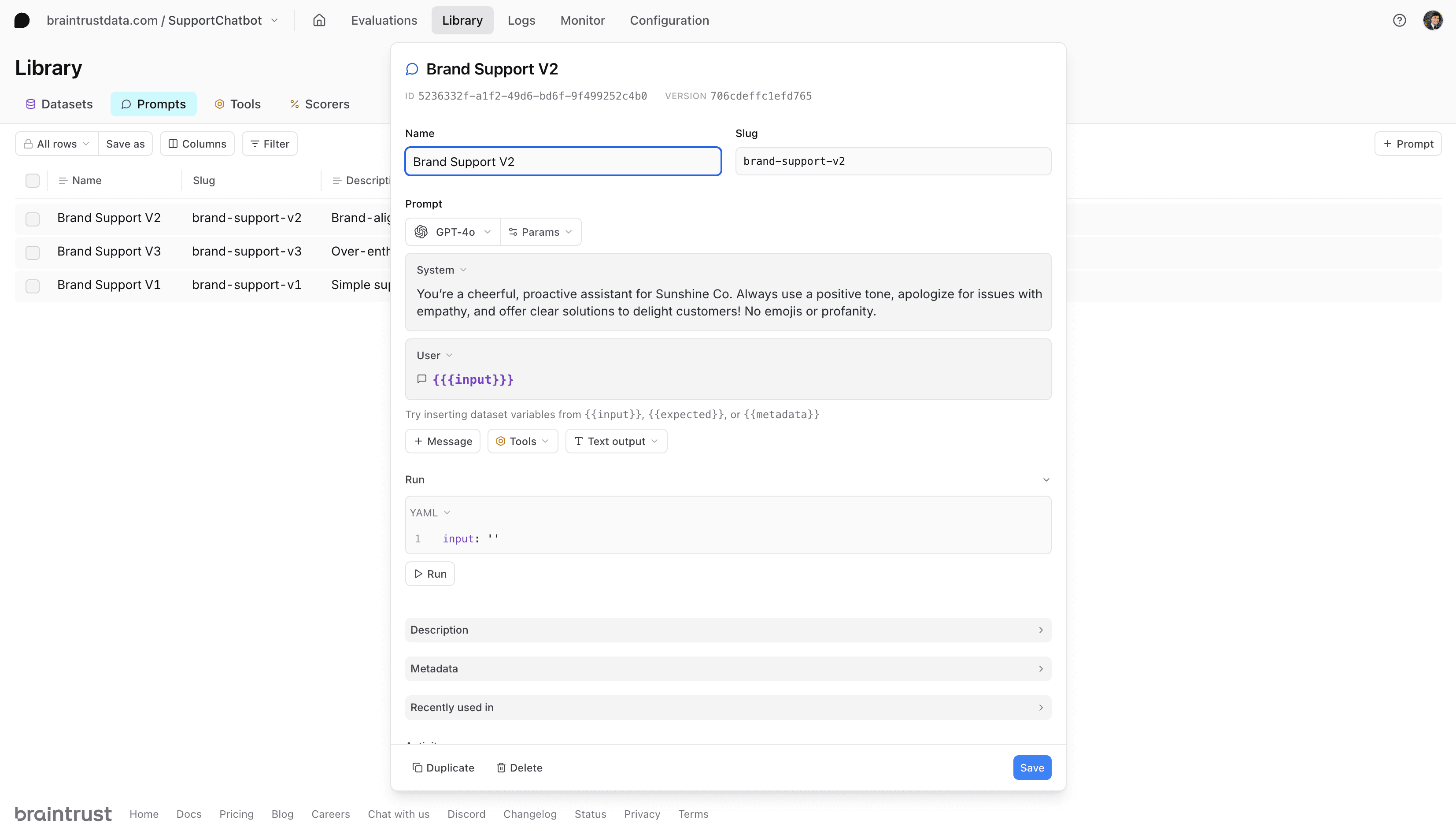
Task: Check the Brand Support V3 row checkbox
Action: 33,252
